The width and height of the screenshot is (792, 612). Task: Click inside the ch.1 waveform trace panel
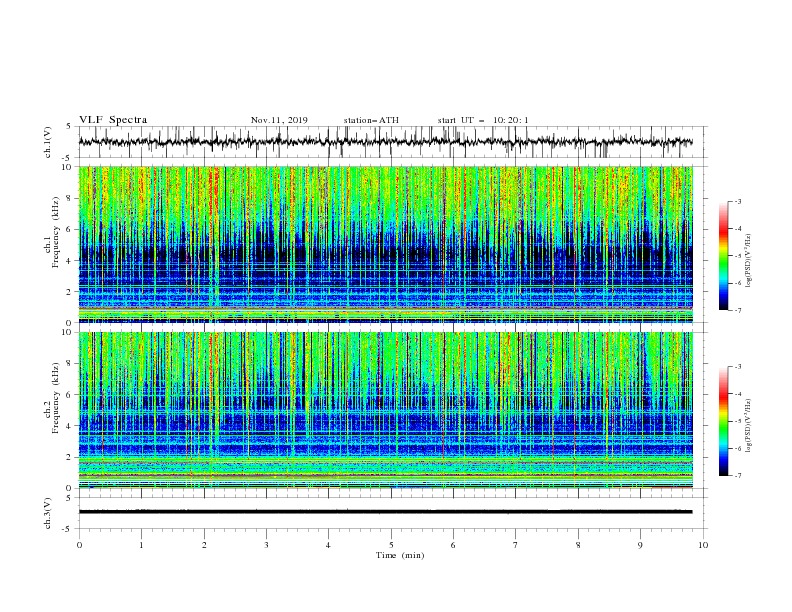point(392,142)
